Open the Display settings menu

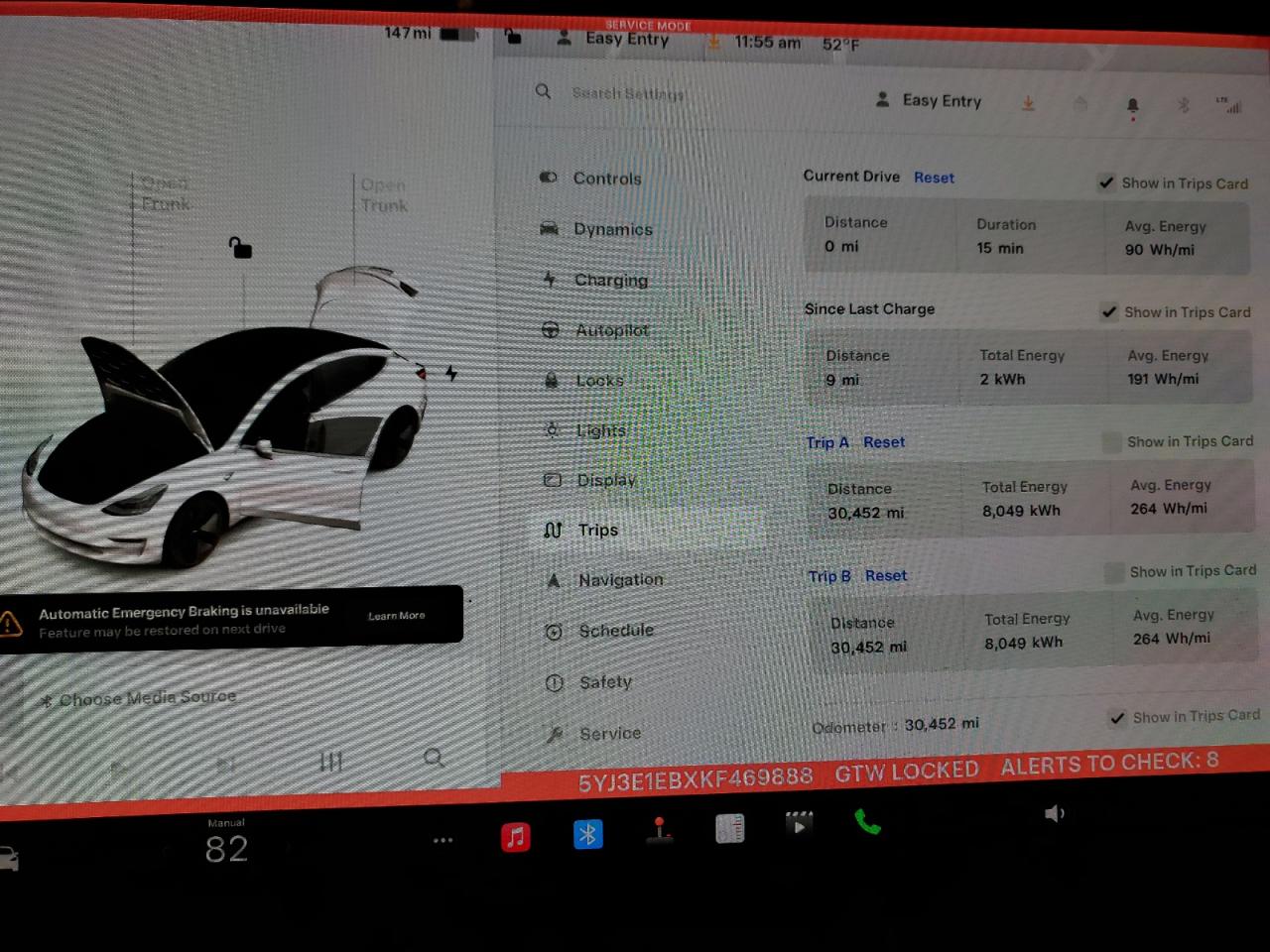click(x=605, y=480)
